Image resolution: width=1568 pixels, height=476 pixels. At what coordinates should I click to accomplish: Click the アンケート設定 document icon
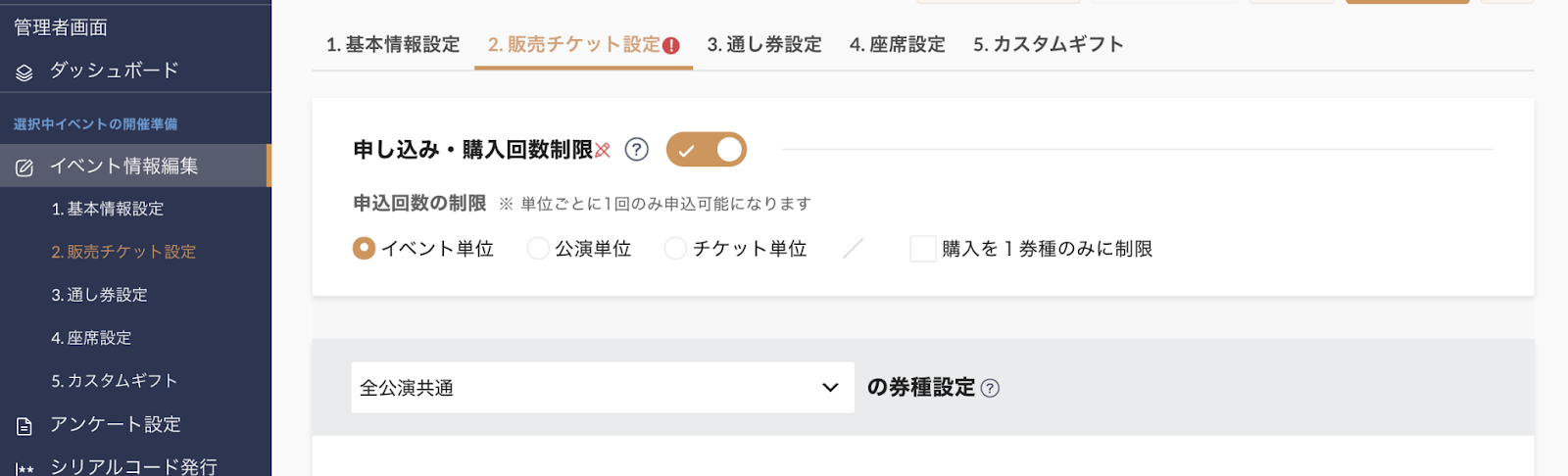click(x=24, y=426)
